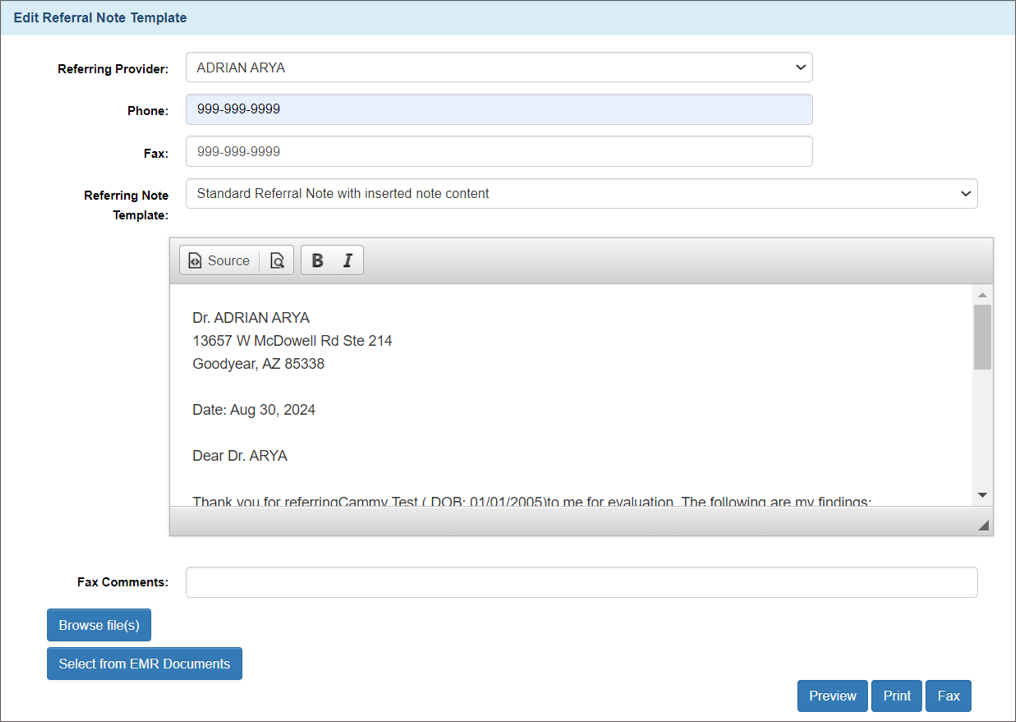Click the Print button
Viewport: 1016px width, 722px height.
[x=896, y=696]
